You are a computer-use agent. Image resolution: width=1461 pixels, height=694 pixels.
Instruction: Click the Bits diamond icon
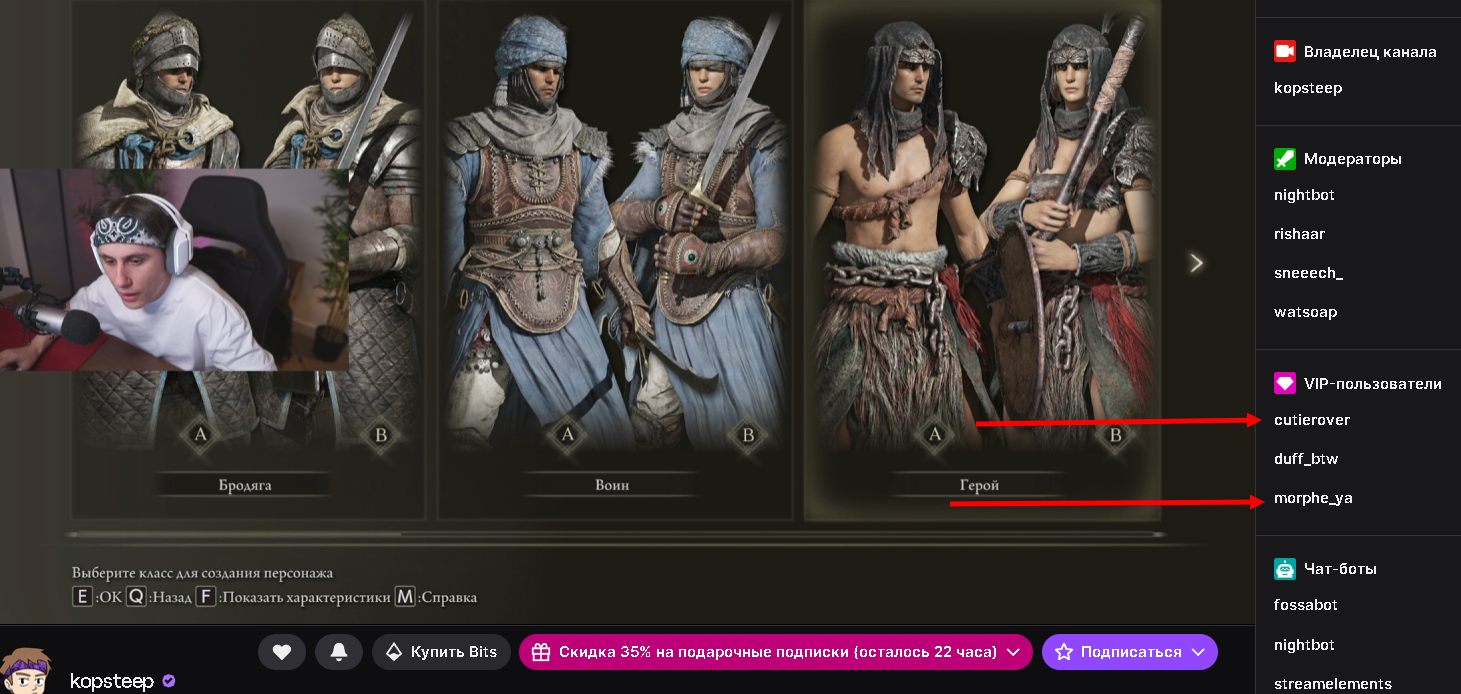pos(394,652)
